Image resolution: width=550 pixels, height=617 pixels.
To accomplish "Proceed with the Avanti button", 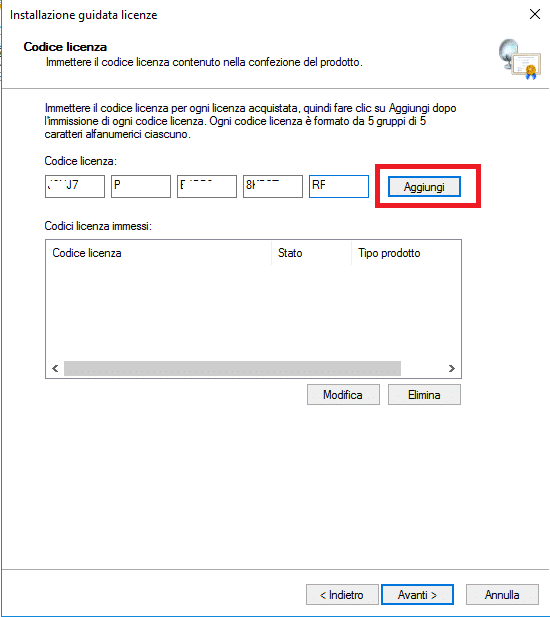I will 417,595.
